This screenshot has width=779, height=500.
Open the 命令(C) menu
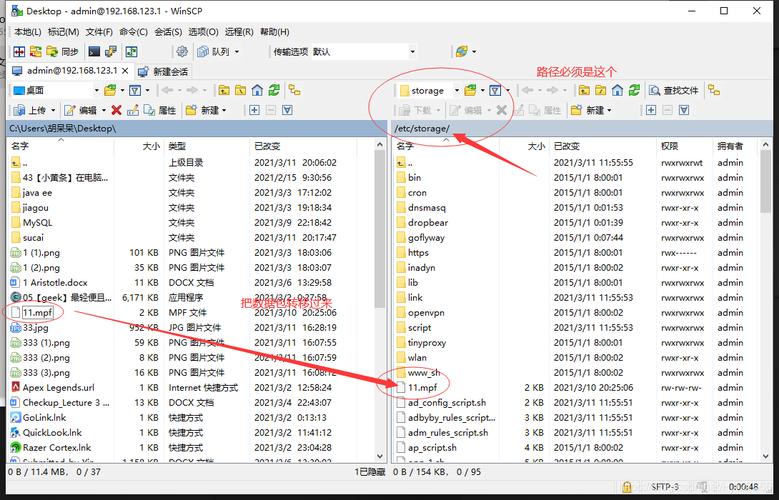click(133, 32)
